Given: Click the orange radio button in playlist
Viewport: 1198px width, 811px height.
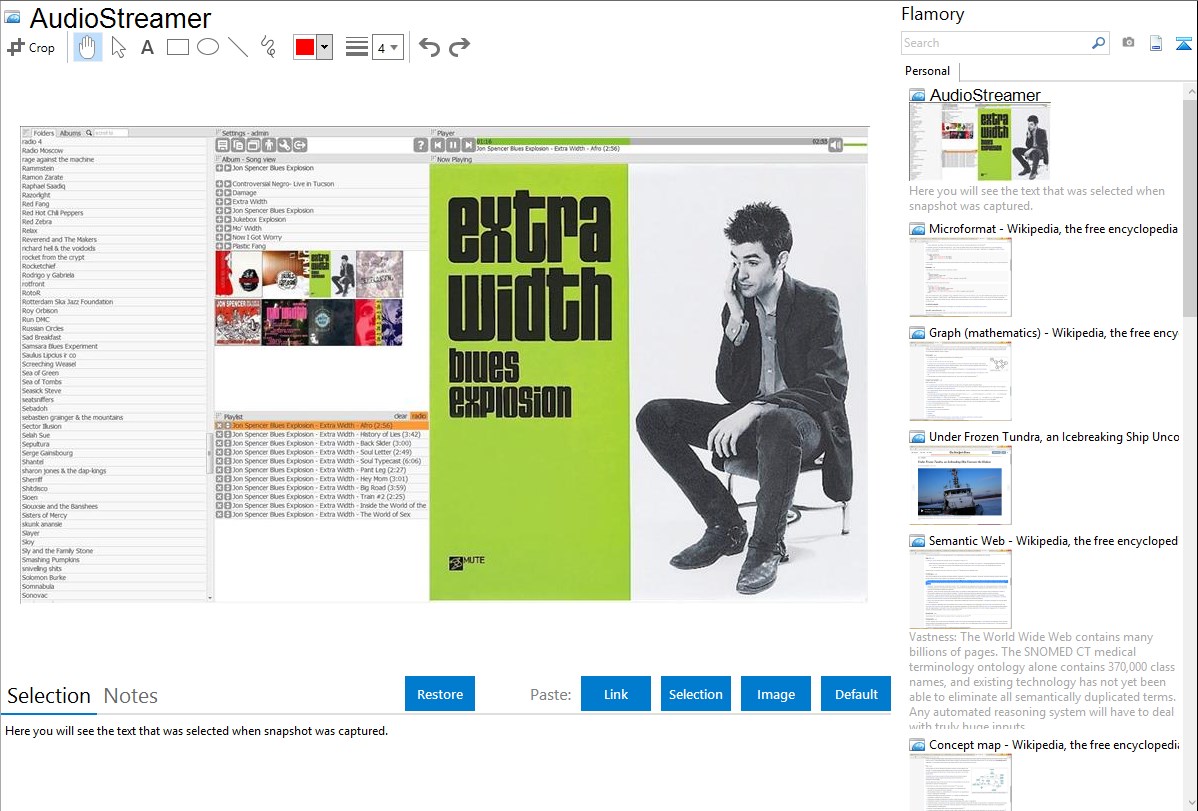Looking at the screenshot, I should point(419,417).
